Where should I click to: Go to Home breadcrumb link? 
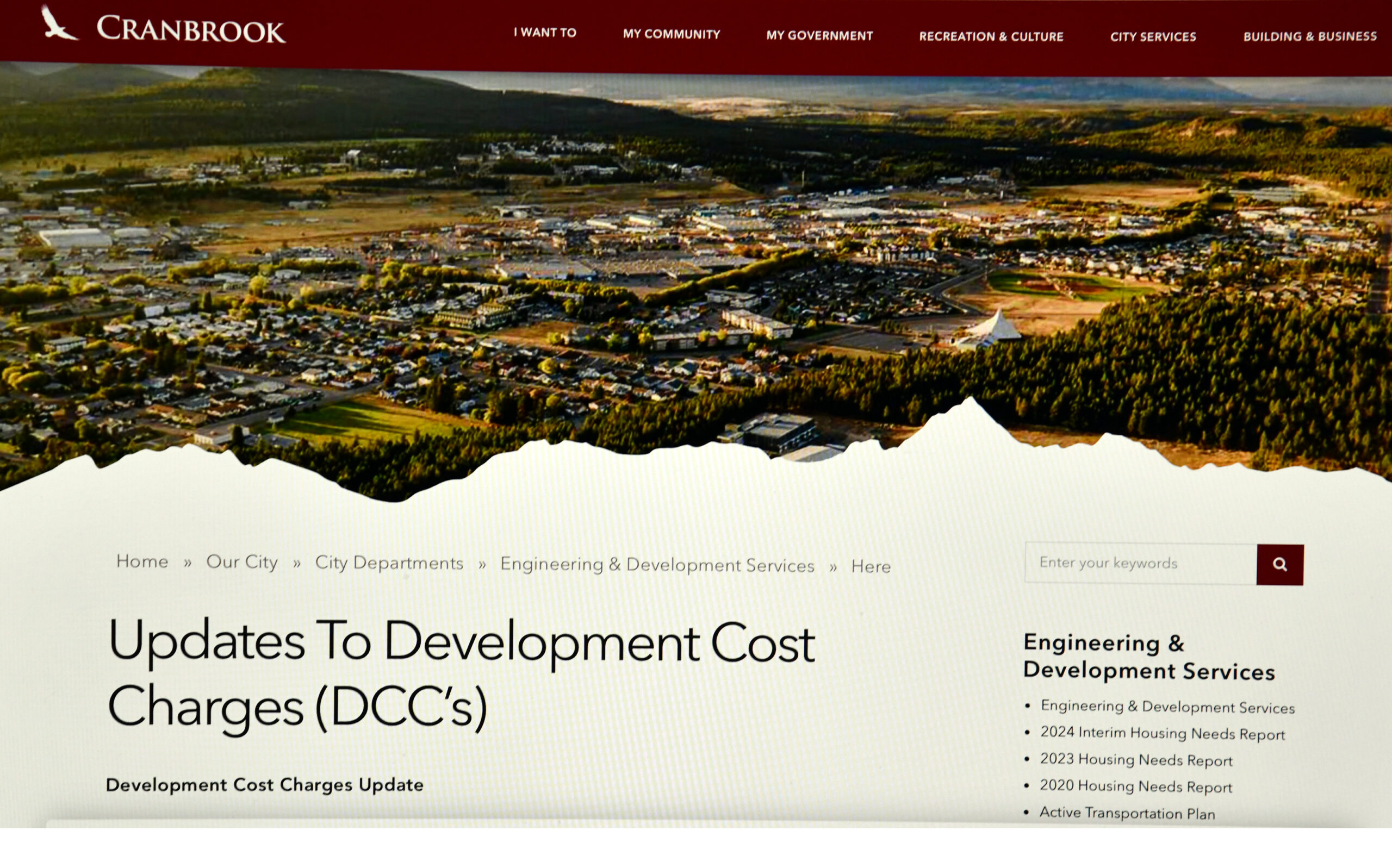point(142,561)
